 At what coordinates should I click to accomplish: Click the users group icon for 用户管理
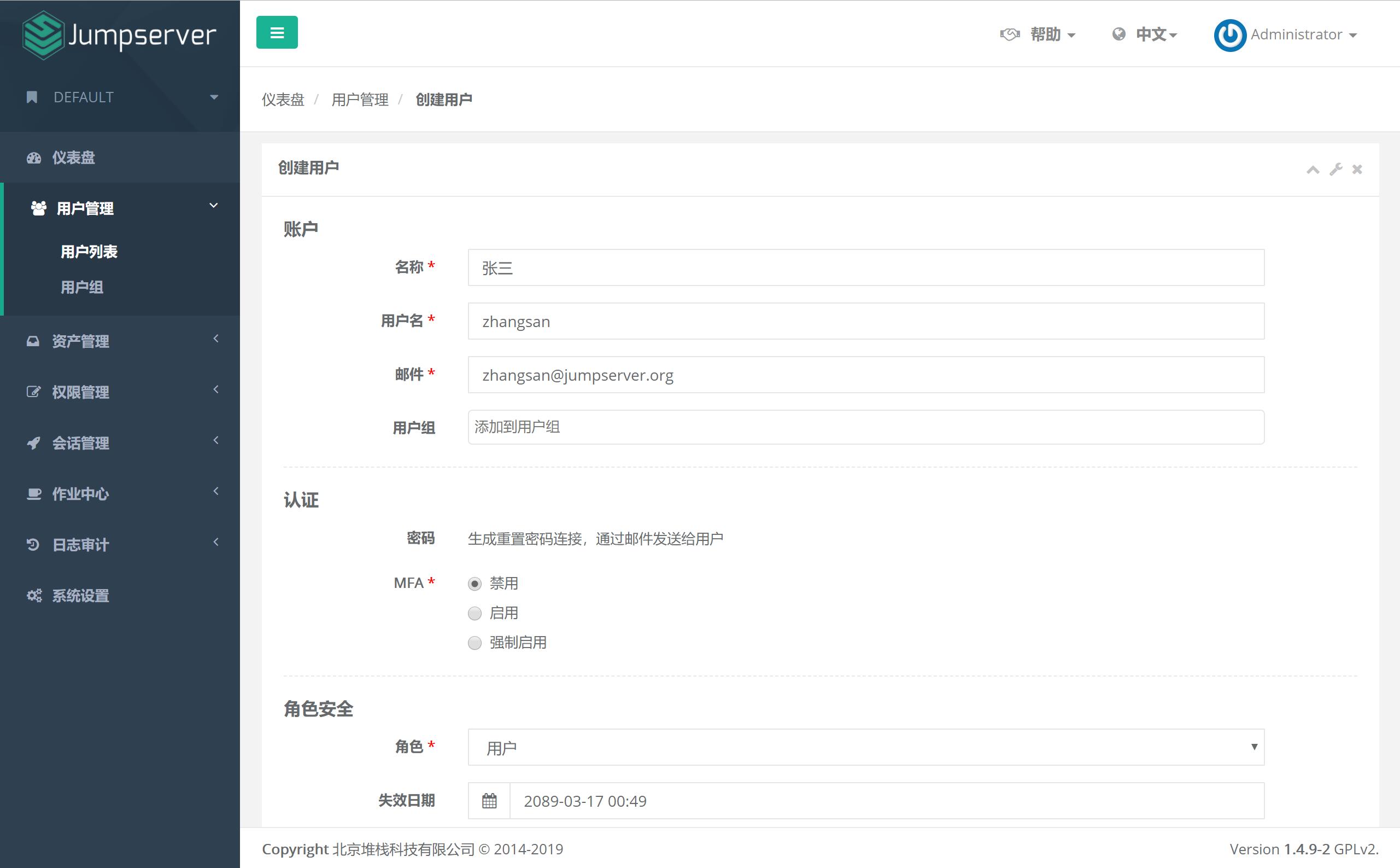click(x=38, y=208)
